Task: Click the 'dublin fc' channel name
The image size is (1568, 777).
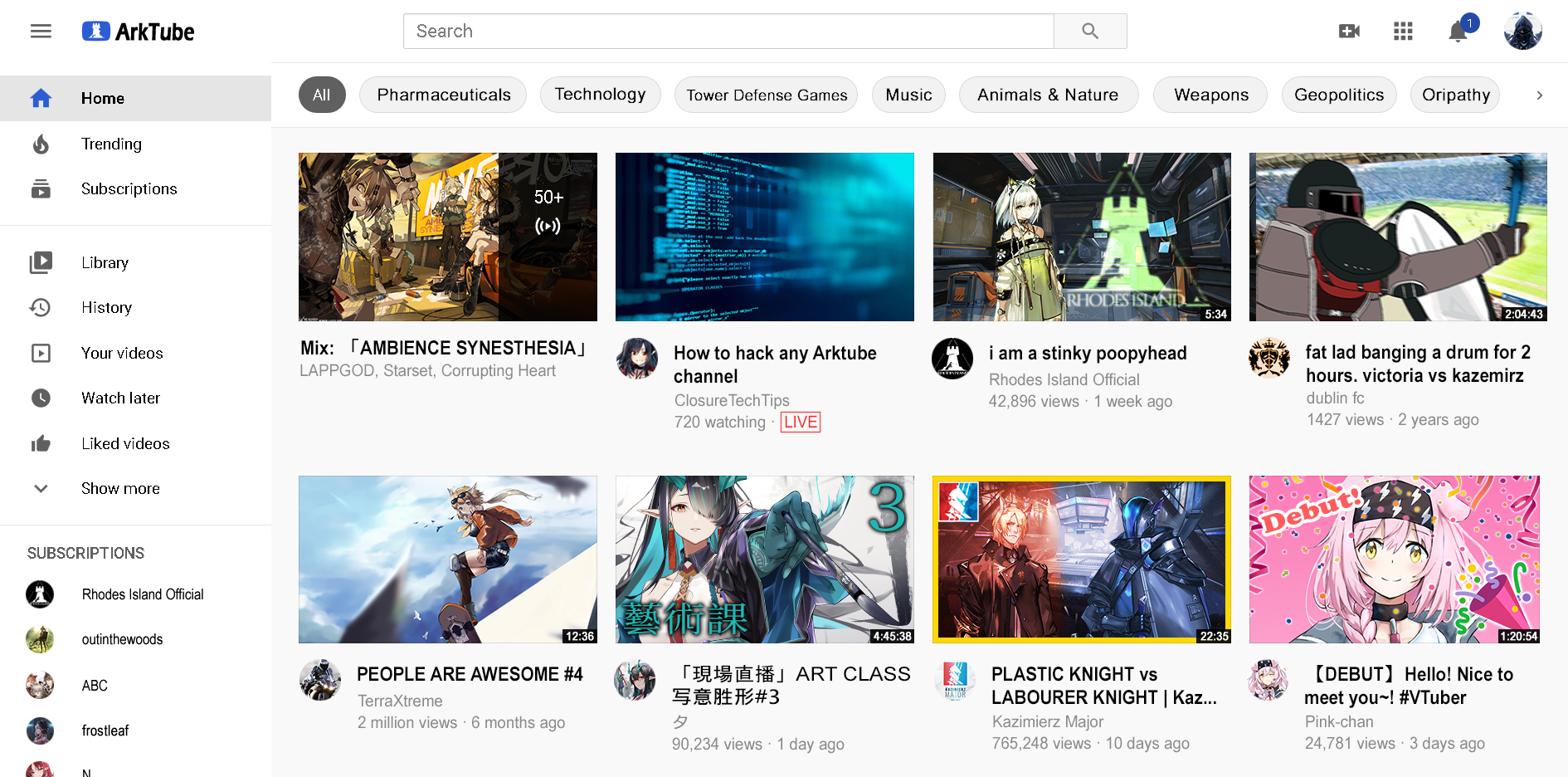Action: (x=1335, y=398)
